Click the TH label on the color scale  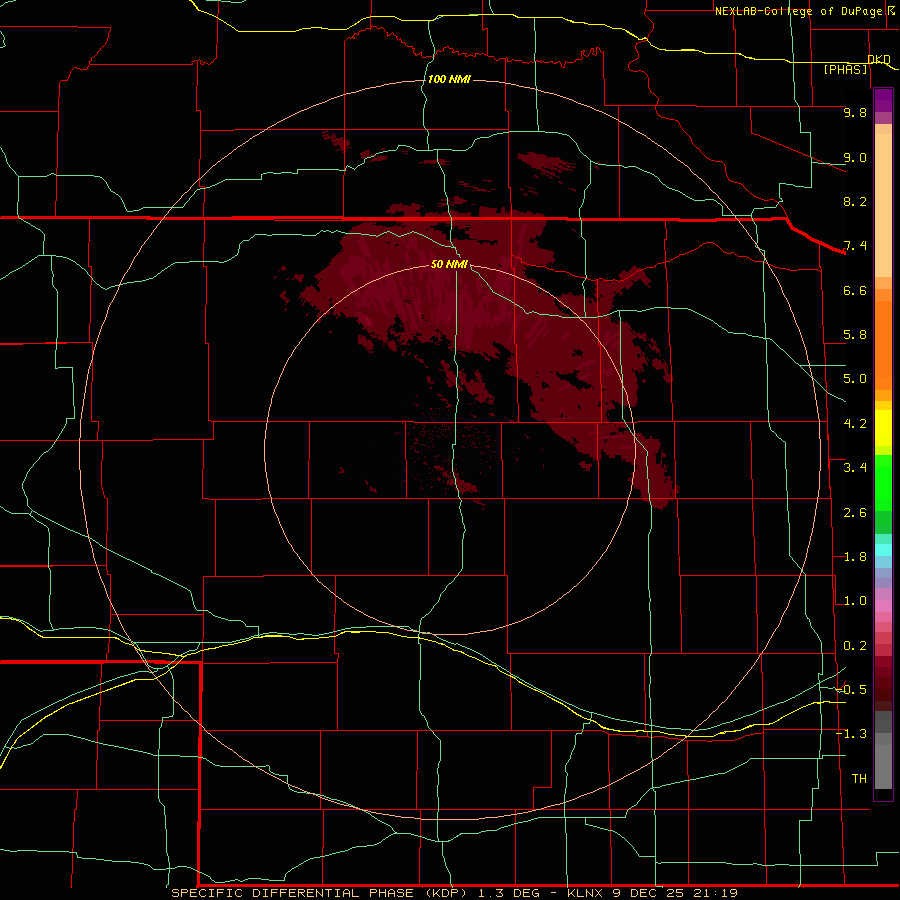pos(859,779)
